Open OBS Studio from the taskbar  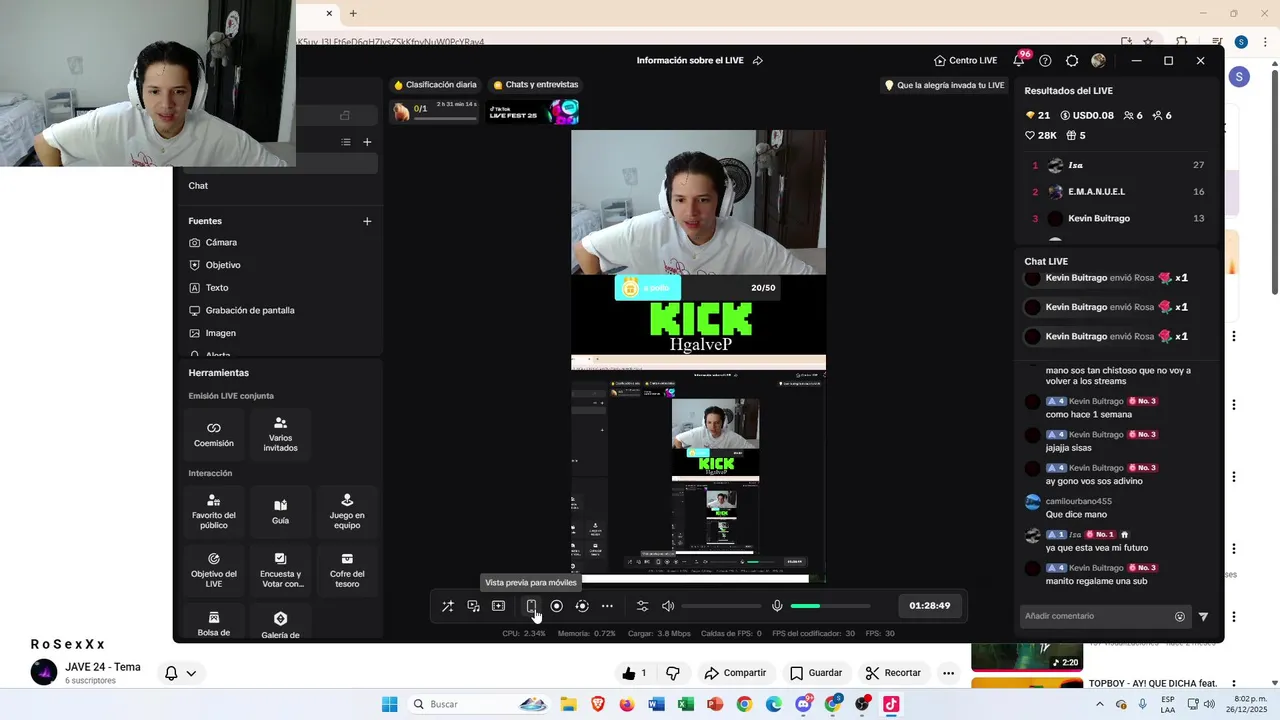coord(862,704)
